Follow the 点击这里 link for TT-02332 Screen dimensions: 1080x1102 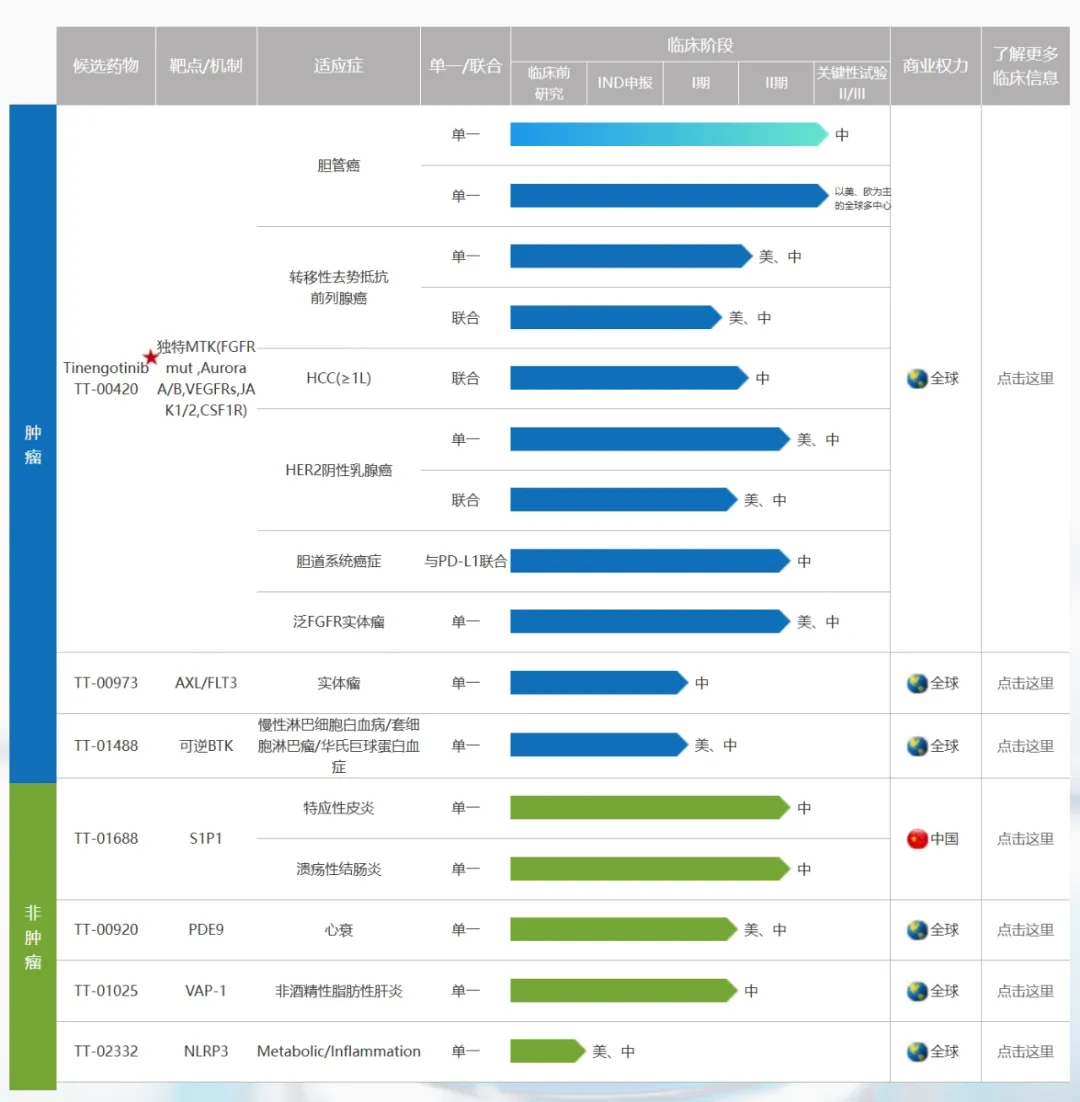click(1025, 1052)
